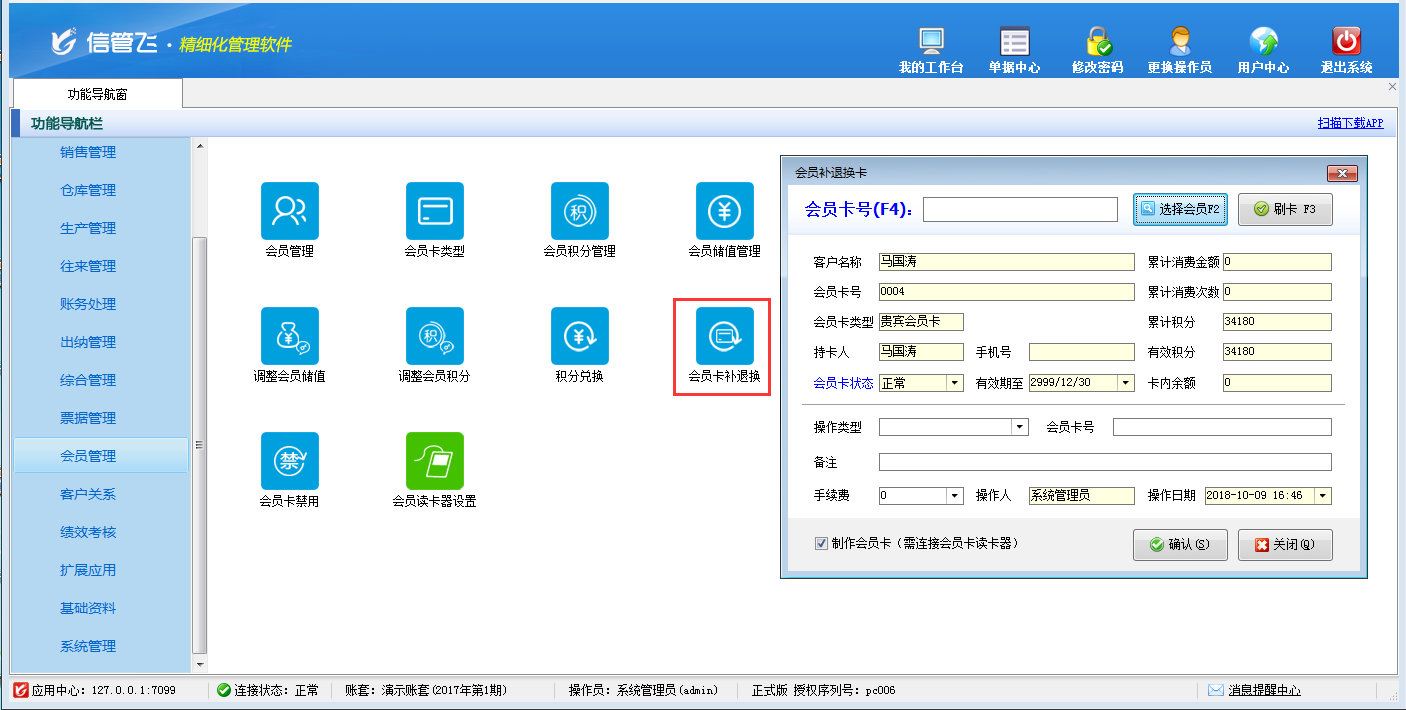This screenshot has width=1406, height=710.
Task: Click 退出系统 power icon
Action: tap(1346, 42)
